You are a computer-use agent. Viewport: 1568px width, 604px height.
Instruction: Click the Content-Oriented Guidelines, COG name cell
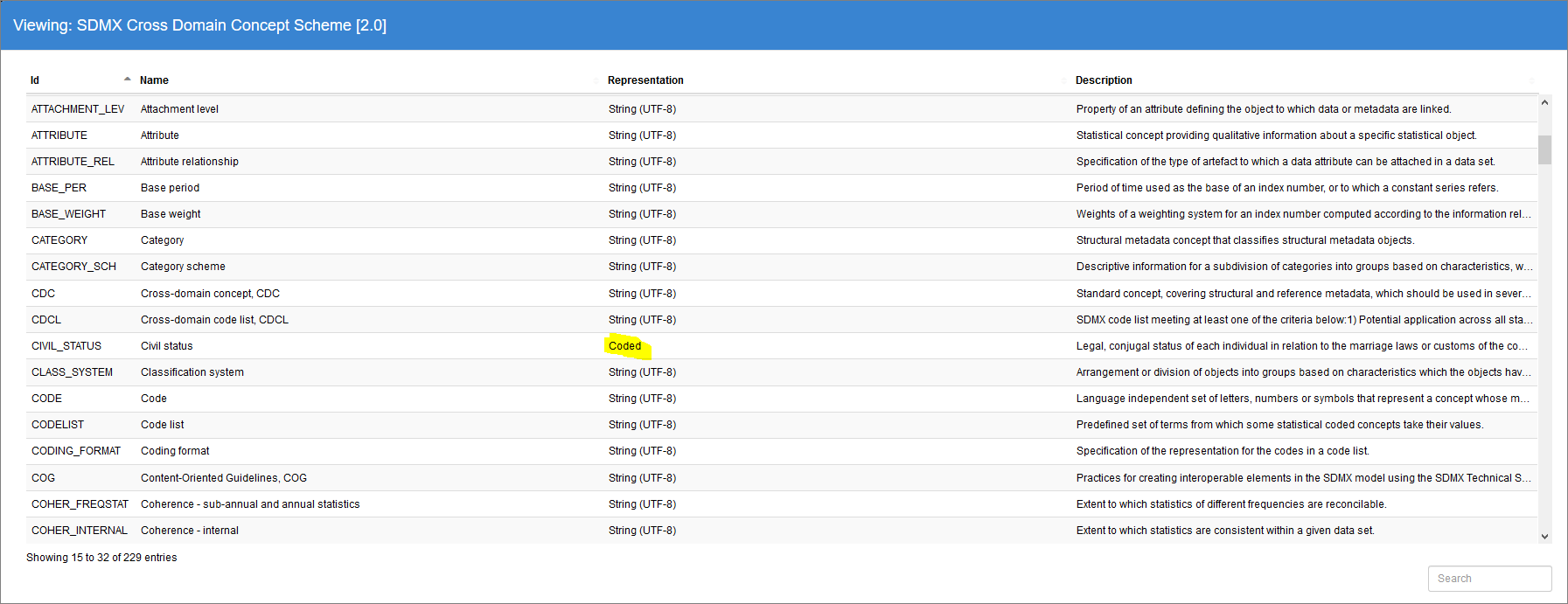click(224, 478)
